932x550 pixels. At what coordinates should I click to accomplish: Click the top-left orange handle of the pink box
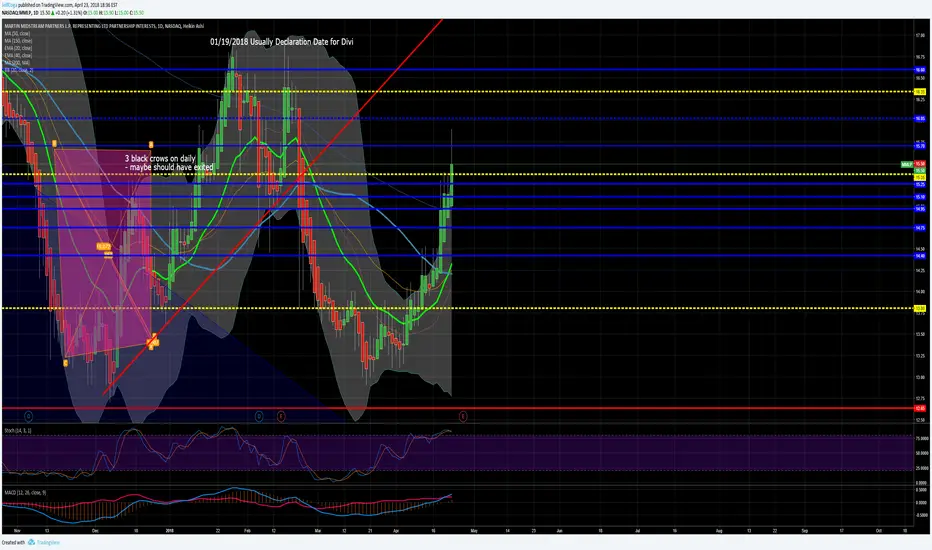click(x=54, y=144)
